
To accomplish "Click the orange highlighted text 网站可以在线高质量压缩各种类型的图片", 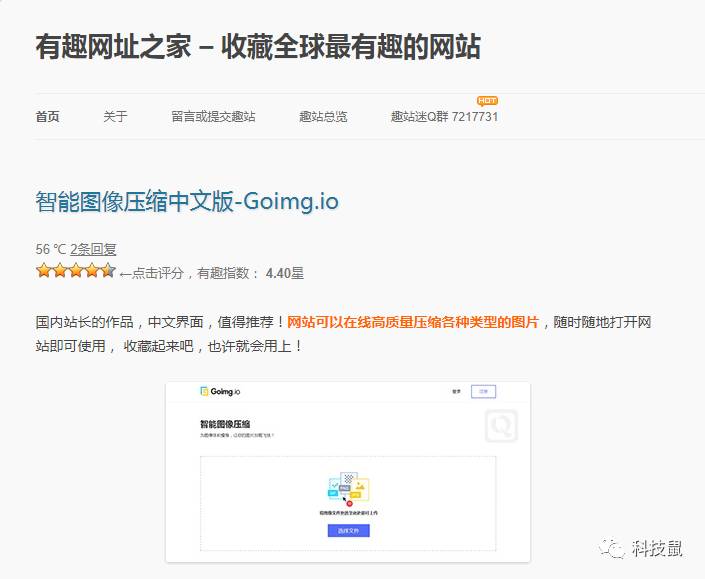I will [x=413, y=322].
